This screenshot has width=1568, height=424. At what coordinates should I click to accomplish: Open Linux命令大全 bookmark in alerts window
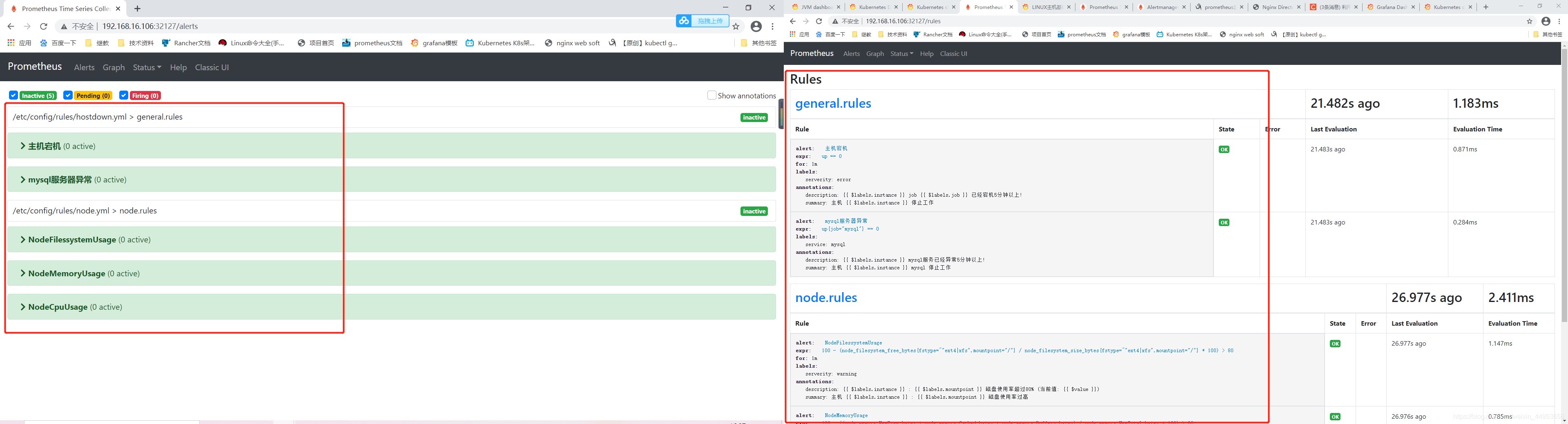pyautogui.click(x=251, y=43)
